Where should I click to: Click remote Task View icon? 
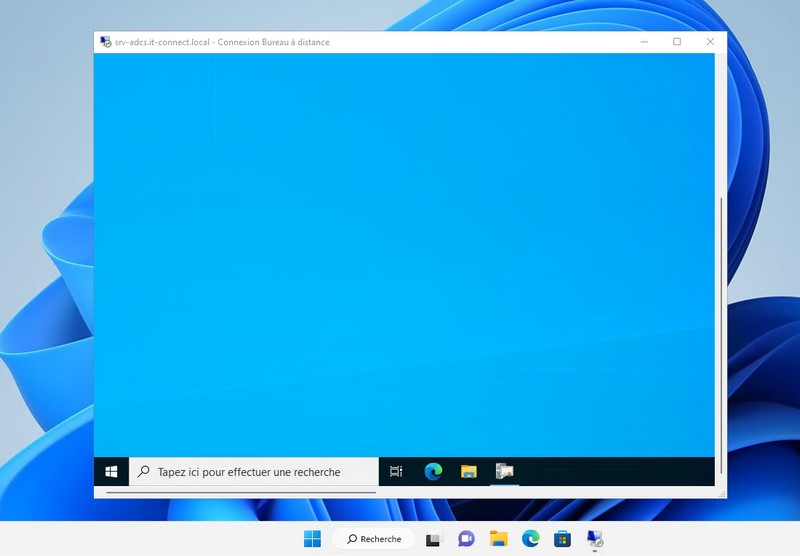[396, 471]
